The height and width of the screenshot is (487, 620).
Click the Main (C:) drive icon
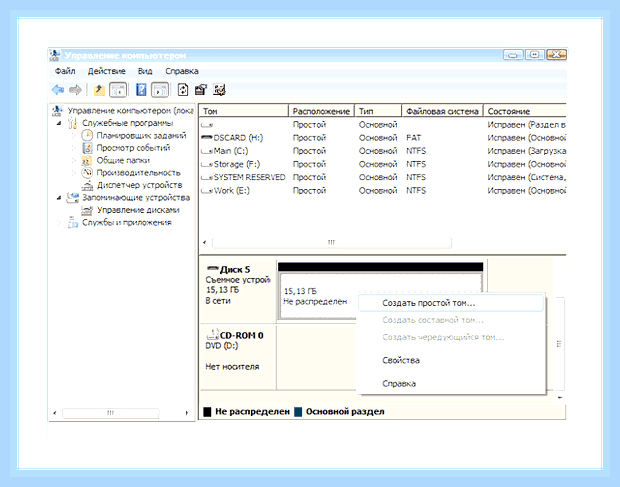point(207,151)
